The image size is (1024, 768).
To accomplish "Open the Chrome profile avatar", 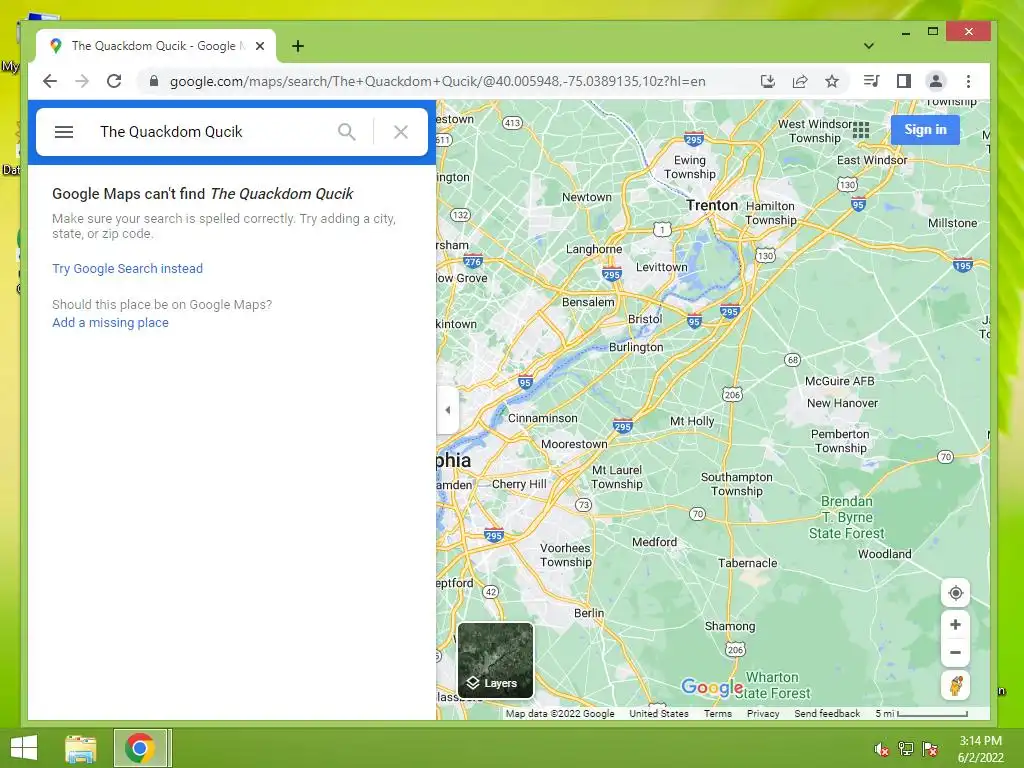I will pyautogui.click(x=936, y=81).
